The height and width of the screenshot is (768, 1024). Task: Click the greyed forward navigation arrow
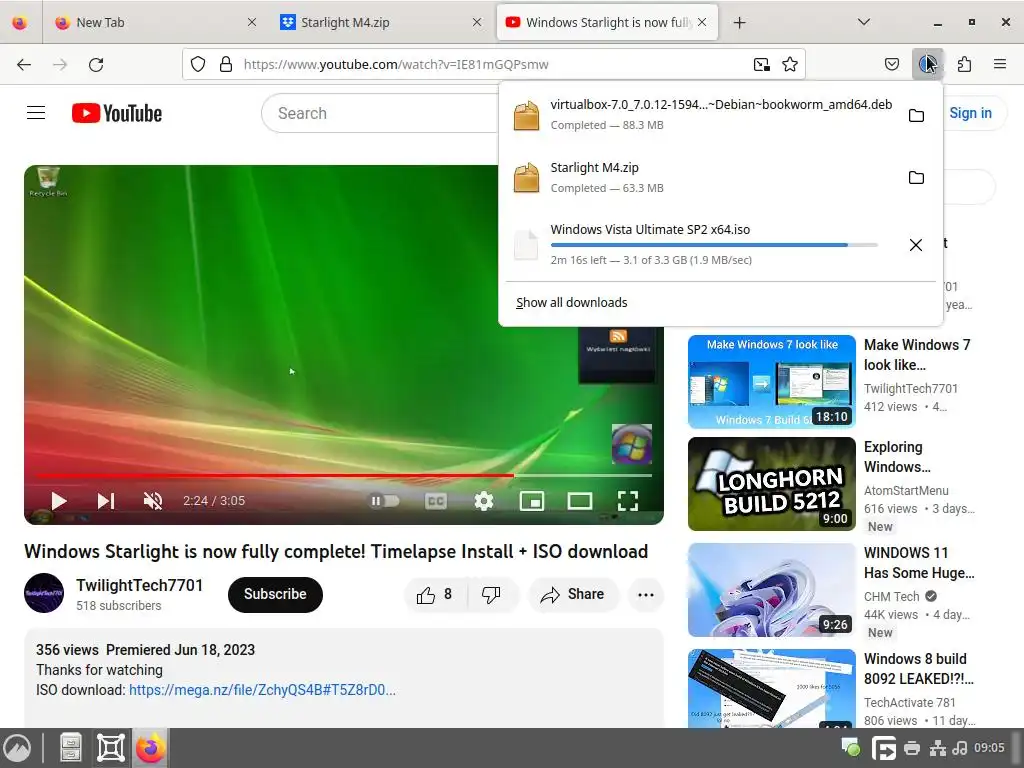(60, 64)
